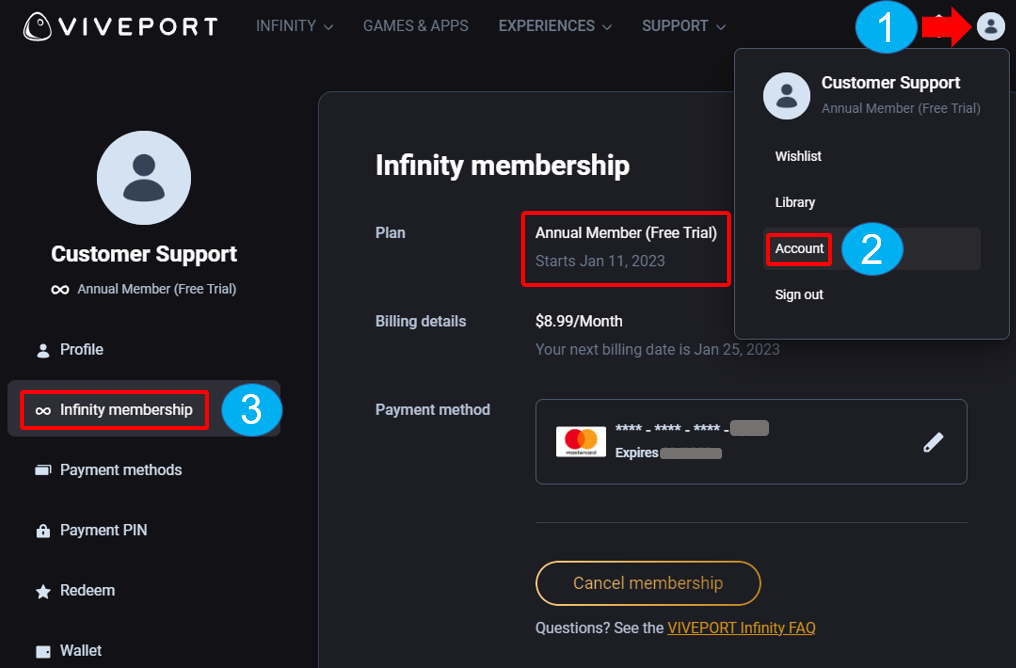Viewport: 1016px width, 668px height.
Task: Click the Profile person icon in sidebar
Action: 43,350
